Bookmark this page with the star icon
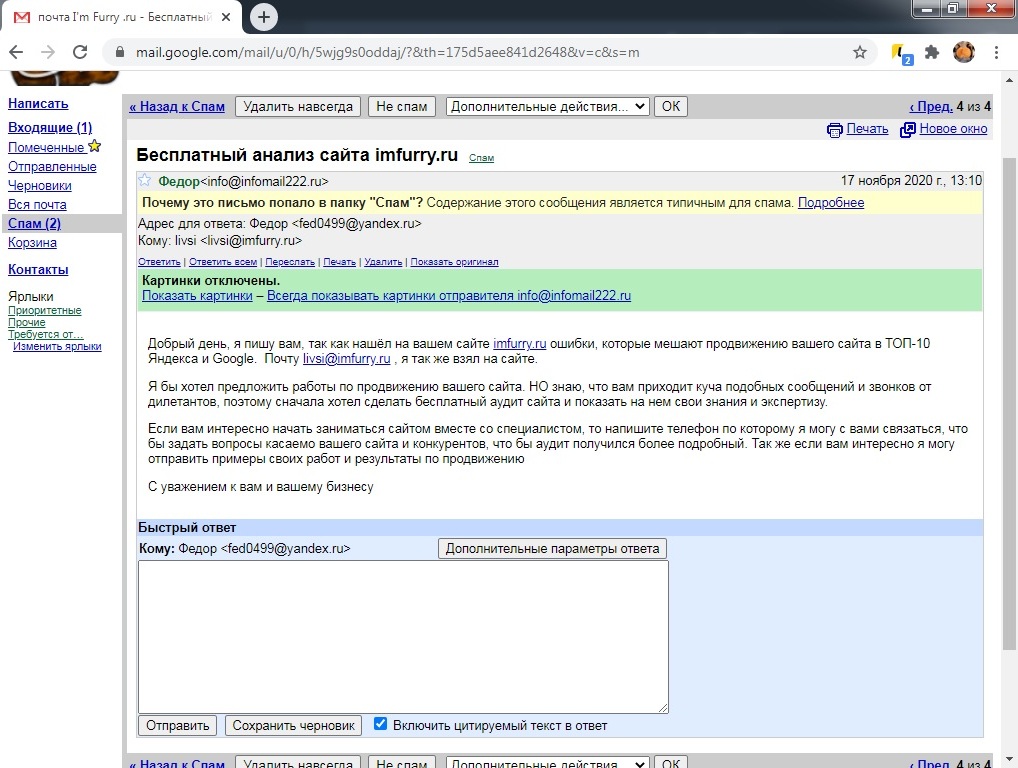Viewport: 1018px width, 768px height. (859, 52)
